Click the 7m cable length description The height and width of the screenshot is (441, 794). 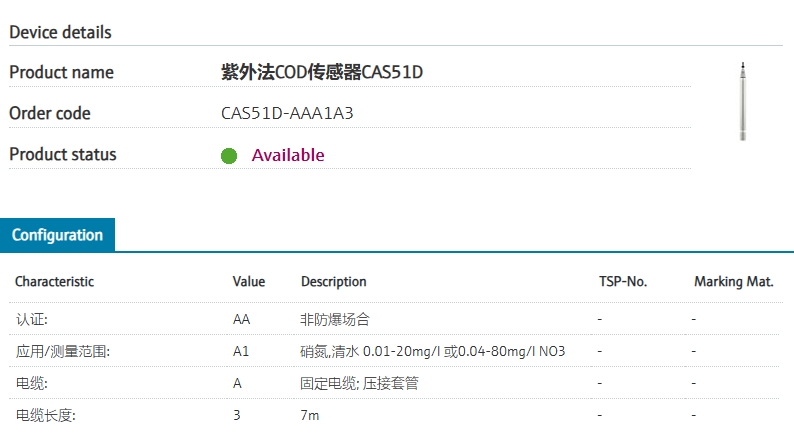click(x=310, y=415)
